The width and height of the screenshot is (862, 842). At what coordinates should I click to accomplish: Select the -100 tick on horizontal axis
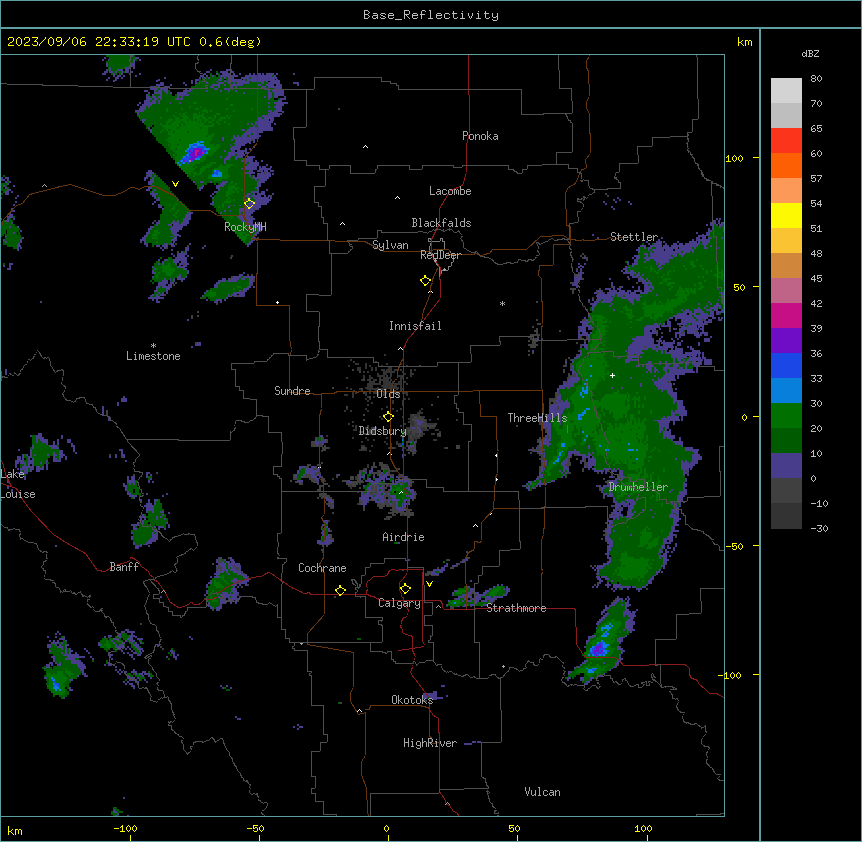click(x=125, y=828)
